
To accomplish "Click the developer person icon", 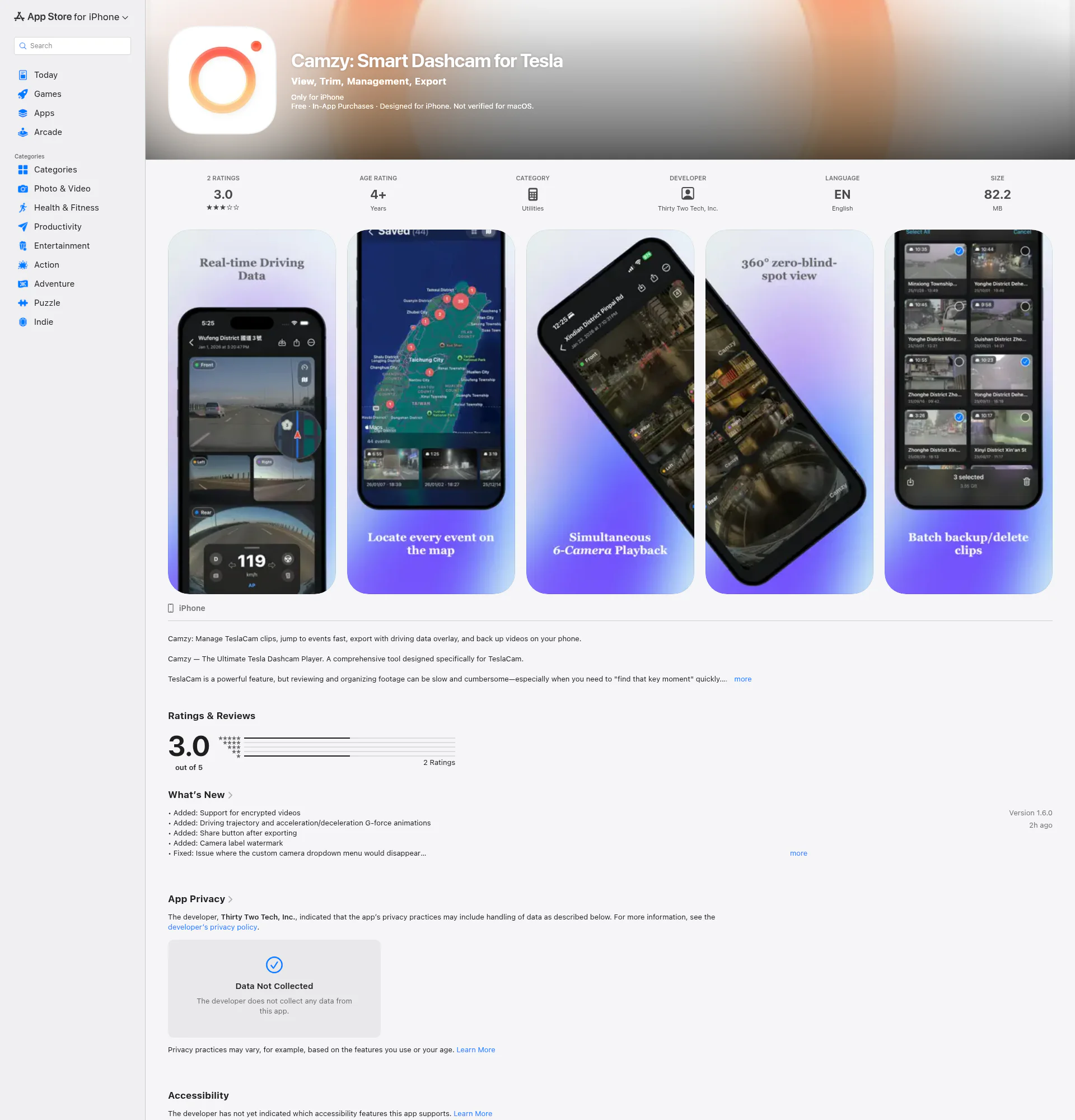I will coord(688,194).
